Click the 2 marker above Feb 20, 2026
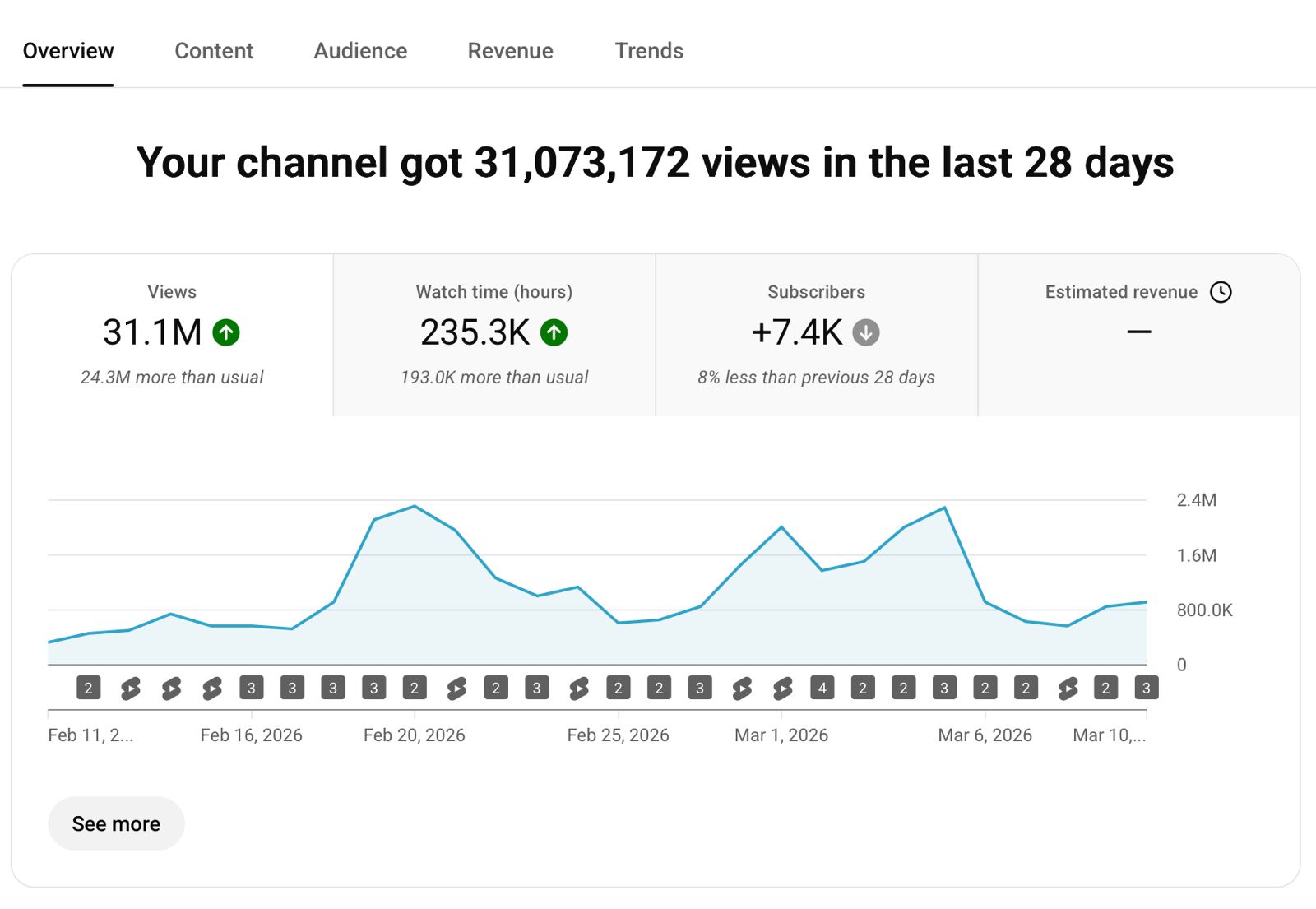1316x909 pixels. click(415, 688)
